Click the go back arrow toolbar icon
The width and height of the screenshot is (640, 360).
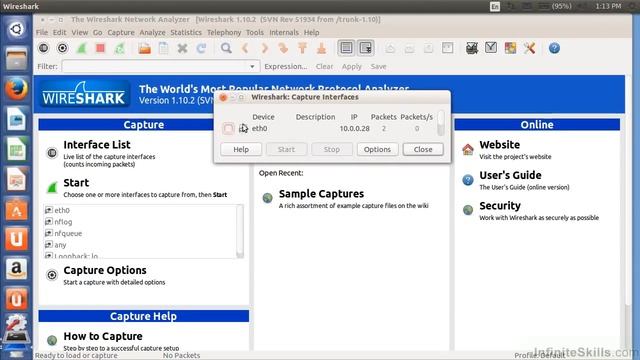click(x=245, y=48)
